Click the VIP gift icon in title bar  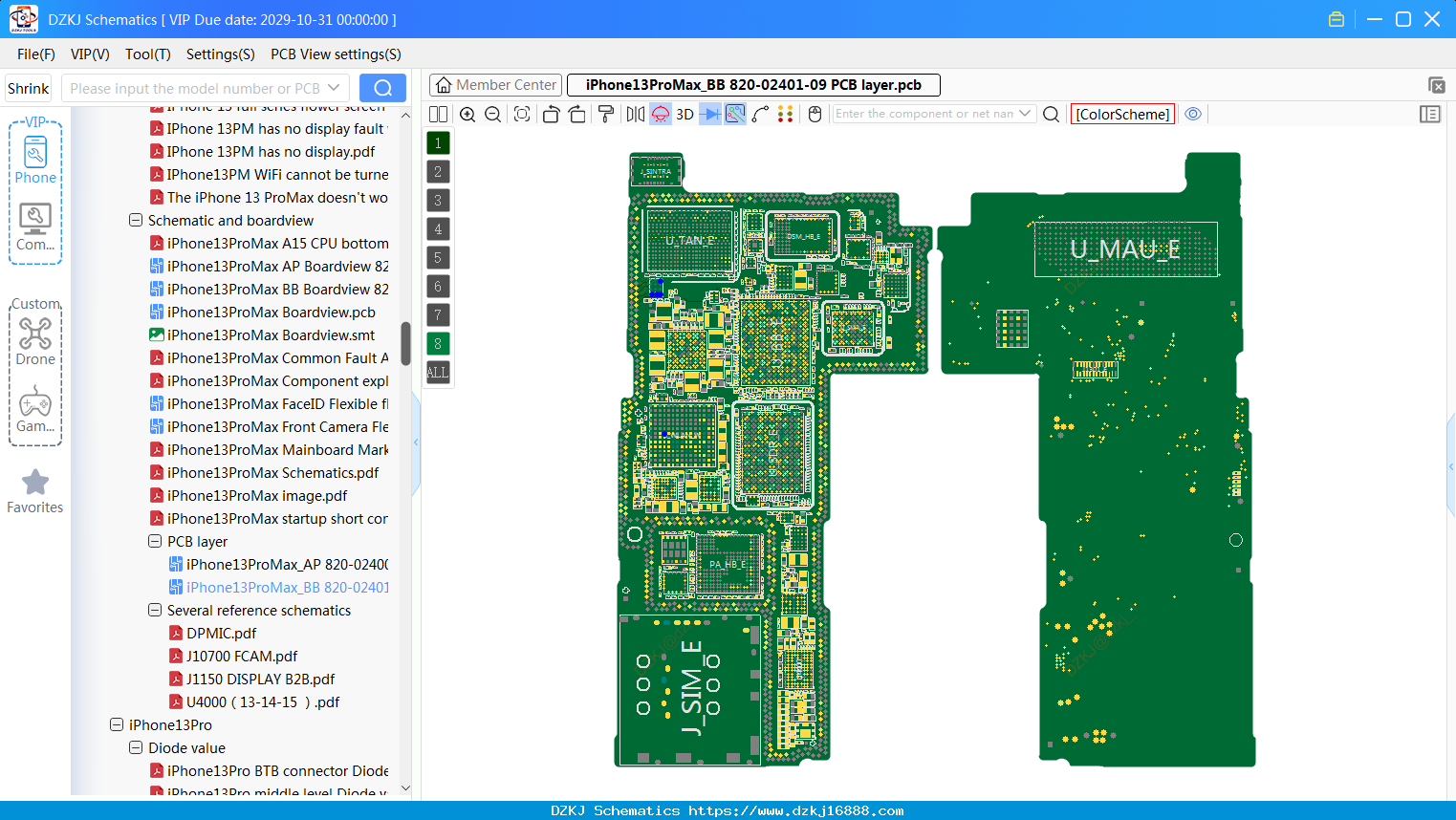click(1336, 19)
